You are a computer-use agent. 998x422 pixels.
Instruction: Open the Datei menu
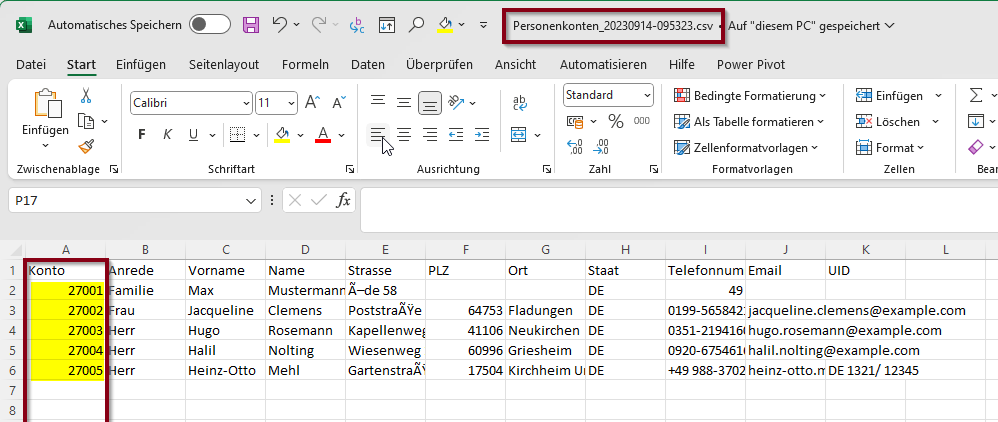point(31,64)
